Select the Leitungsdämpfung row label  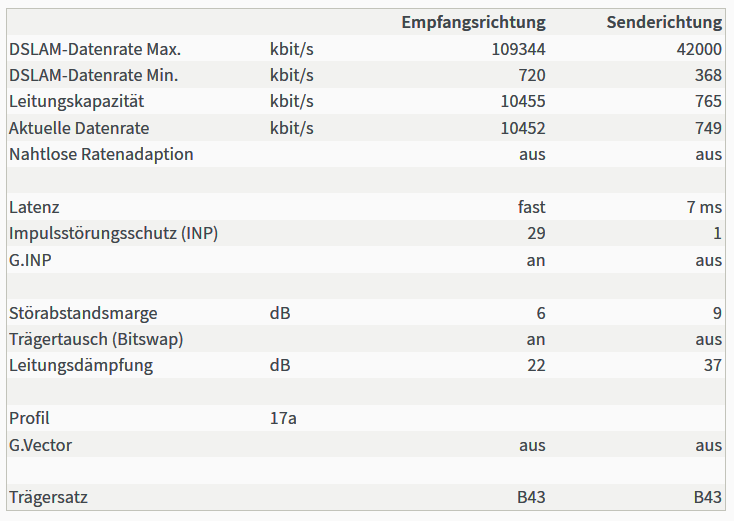pos(81,365)
